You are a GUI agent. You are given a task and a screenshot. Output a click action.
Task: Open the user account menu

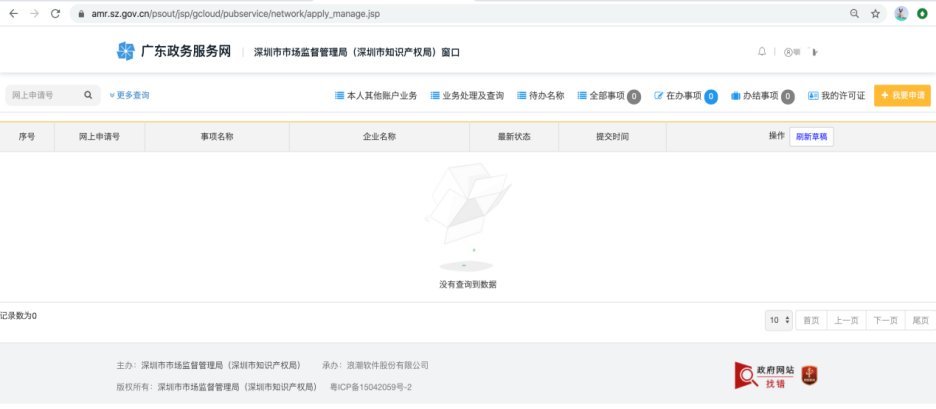(800, 52)
